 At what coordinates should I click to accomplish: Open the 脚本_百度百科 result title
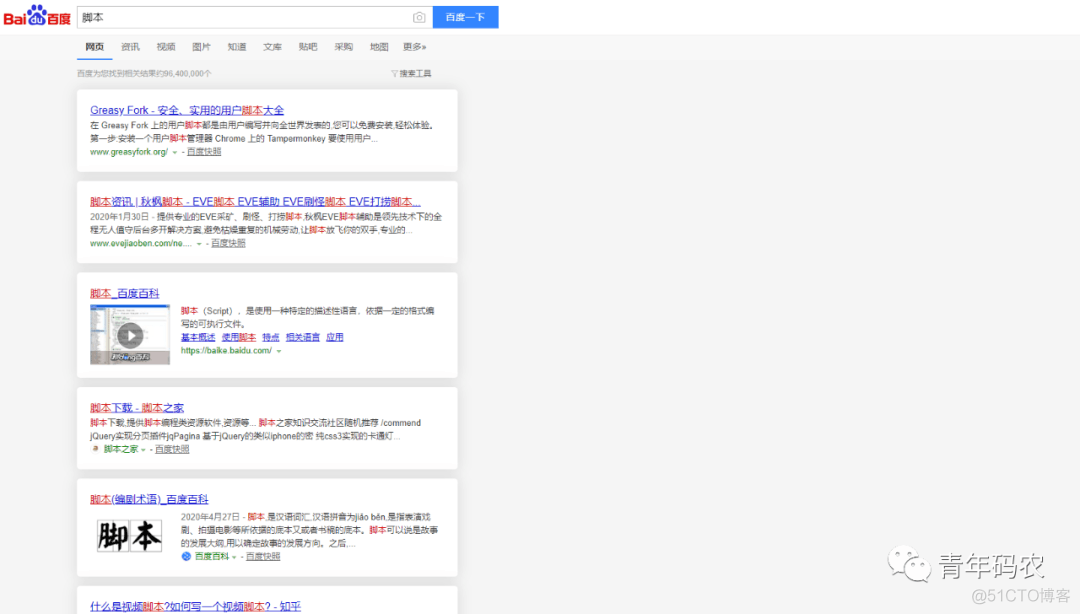click(125, 294)
